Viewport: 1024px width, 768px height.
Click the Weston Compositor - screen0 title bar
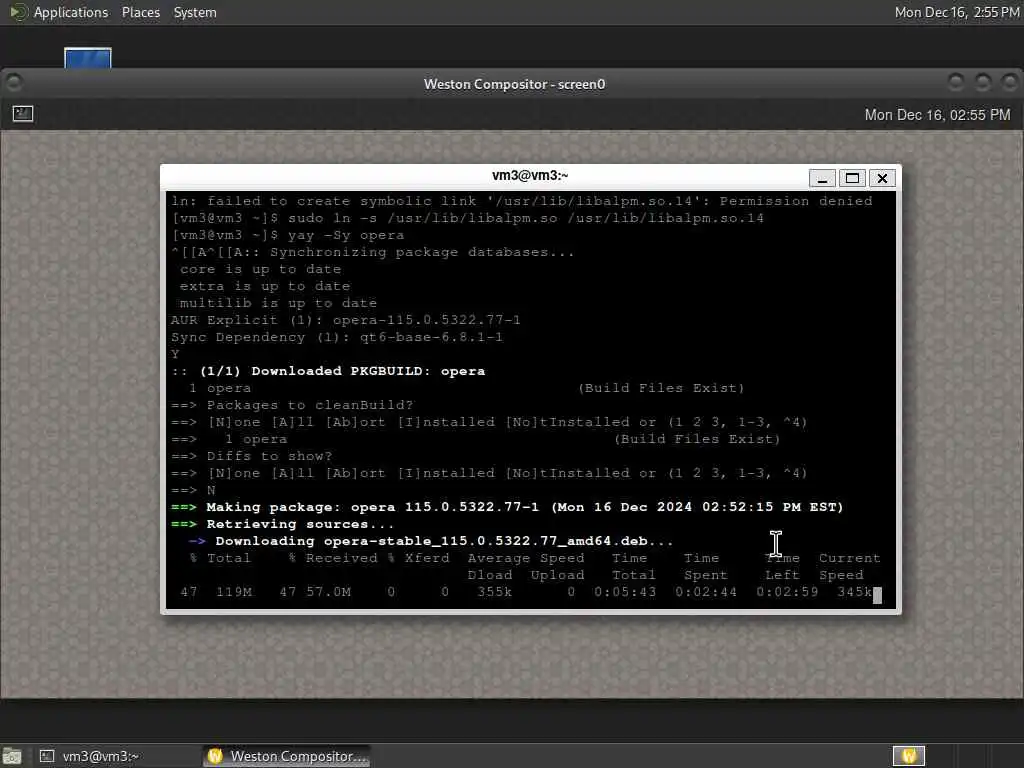(x=514, y=84)
